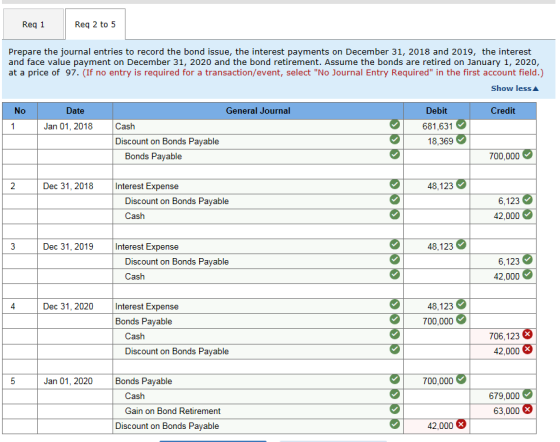Click the Debit column header
The width and height of the screenshot is (560, 442).
[x=436, y=111]
